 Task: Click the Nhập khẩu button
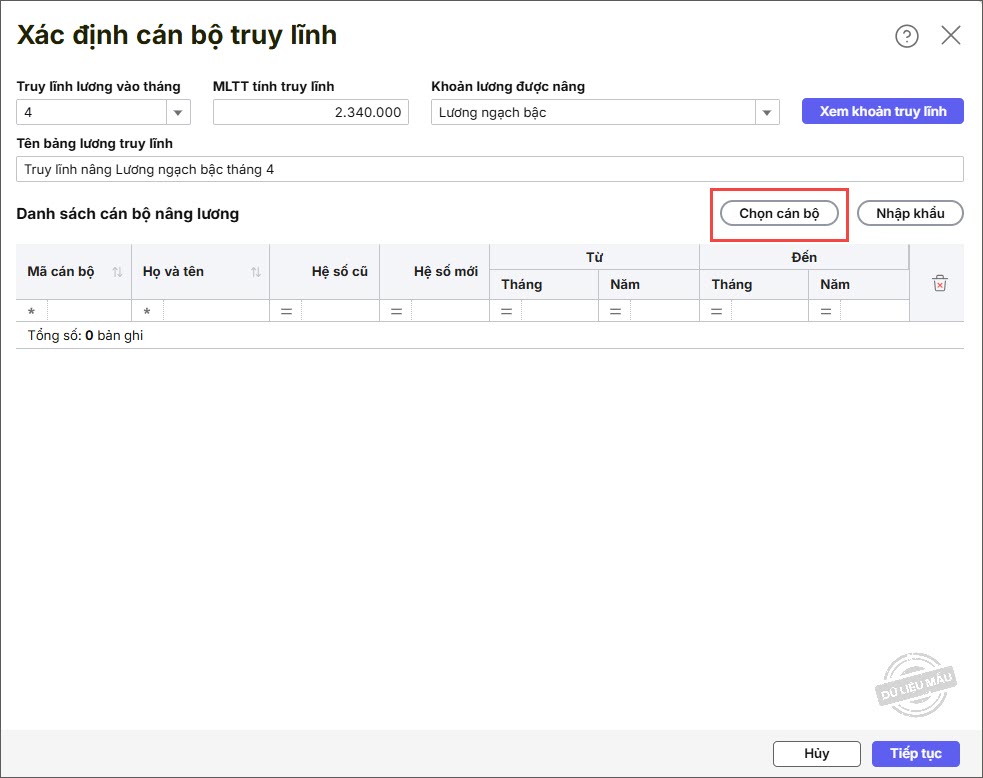(x=910, y=213)
